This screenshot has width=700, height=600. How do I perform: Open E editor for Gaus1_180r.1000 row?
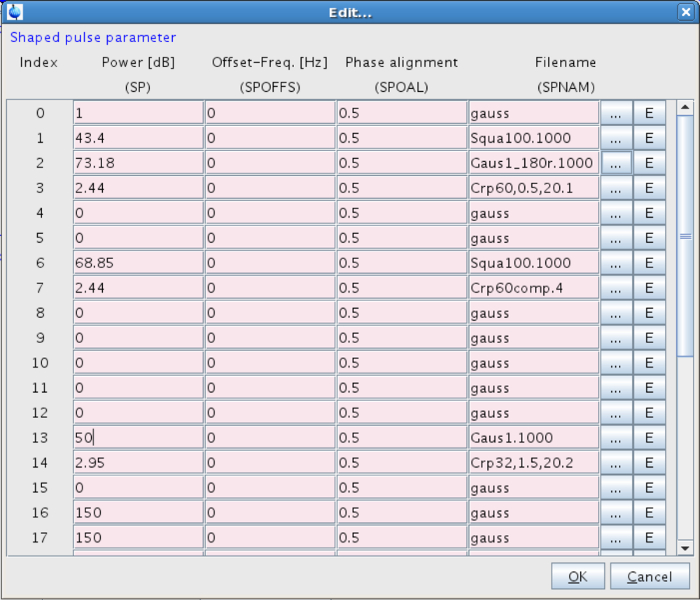pos(649,163)
